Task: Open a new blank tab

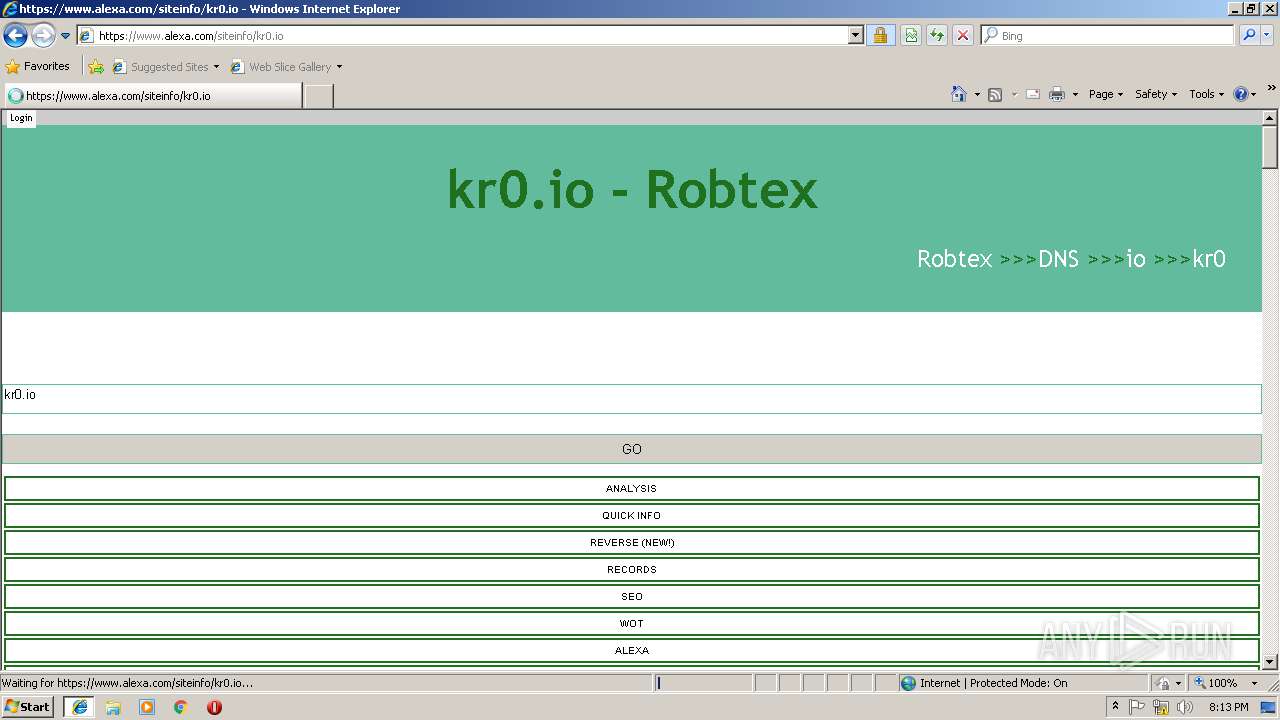Action: (x=318, y=96)
